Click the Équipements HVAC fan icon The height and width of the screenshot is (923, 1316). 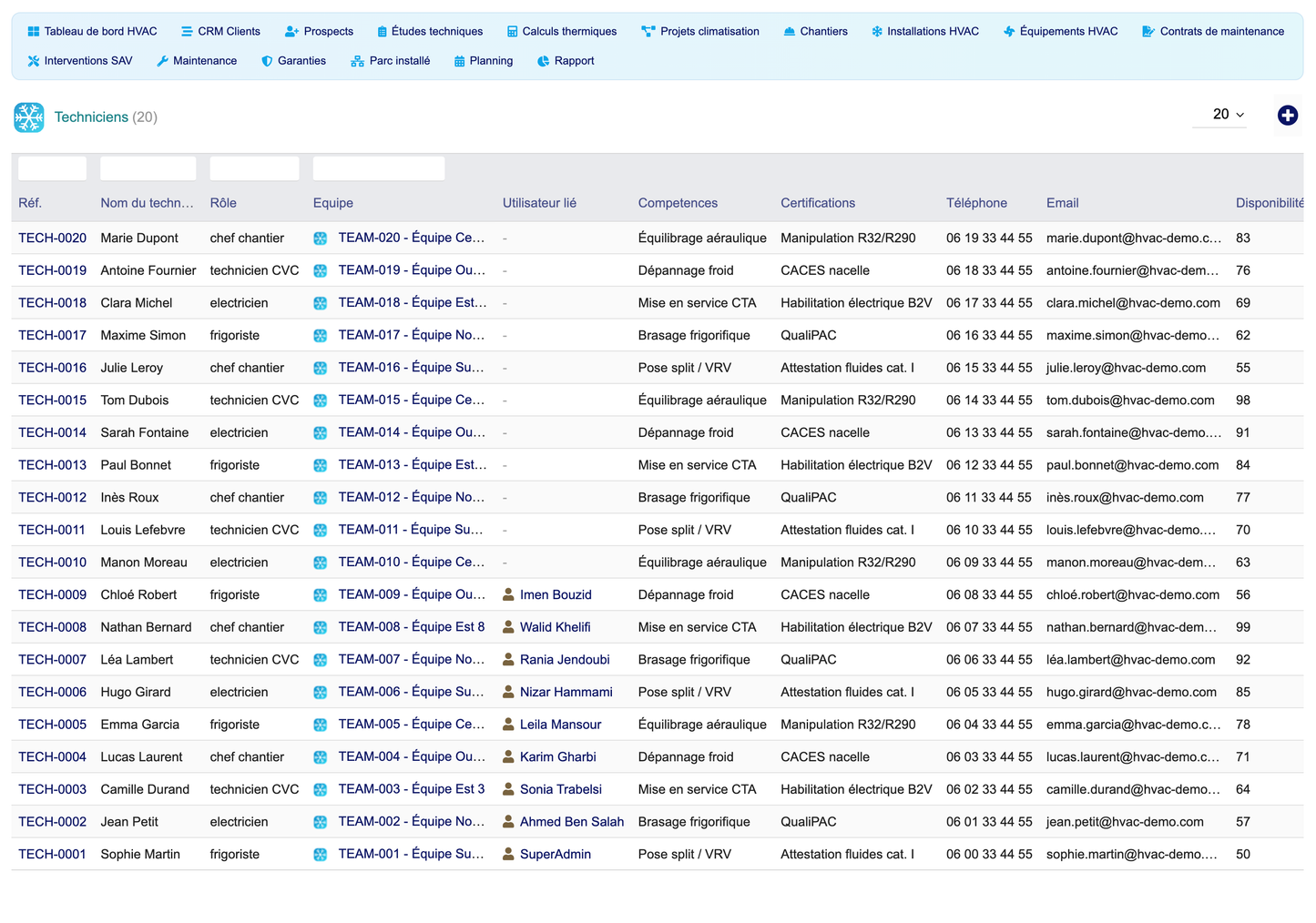pos(1009,32)
